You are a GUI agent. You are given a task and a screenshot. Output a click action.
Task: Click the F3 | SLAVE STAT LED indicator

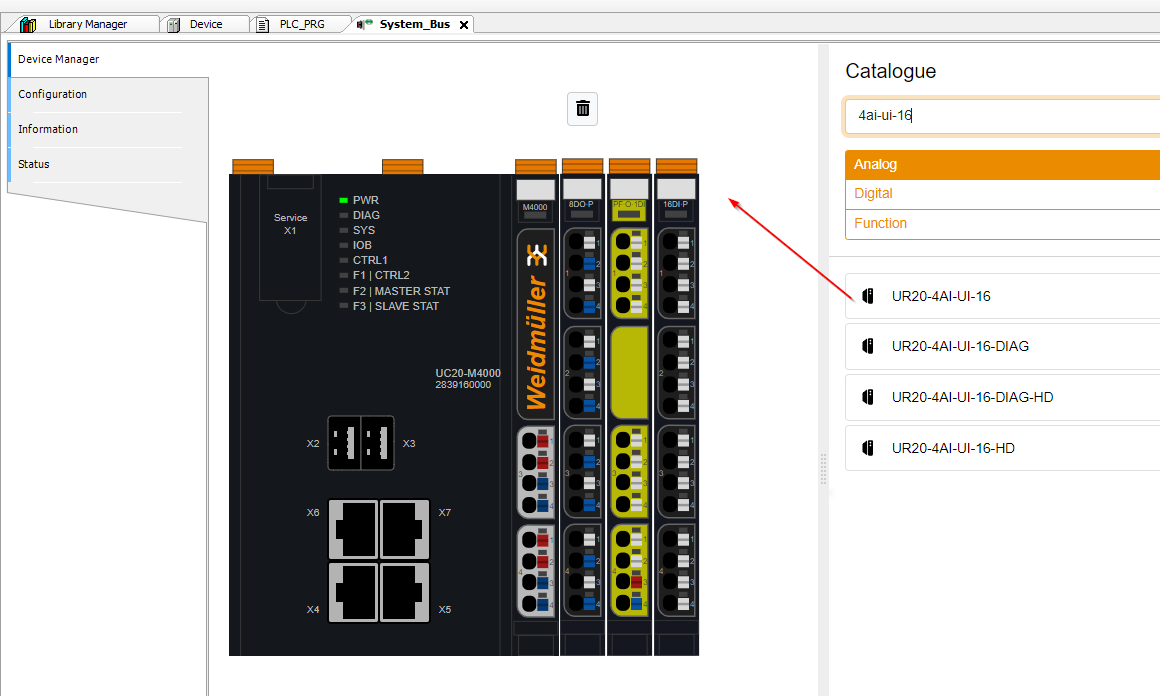coord(343,305)
